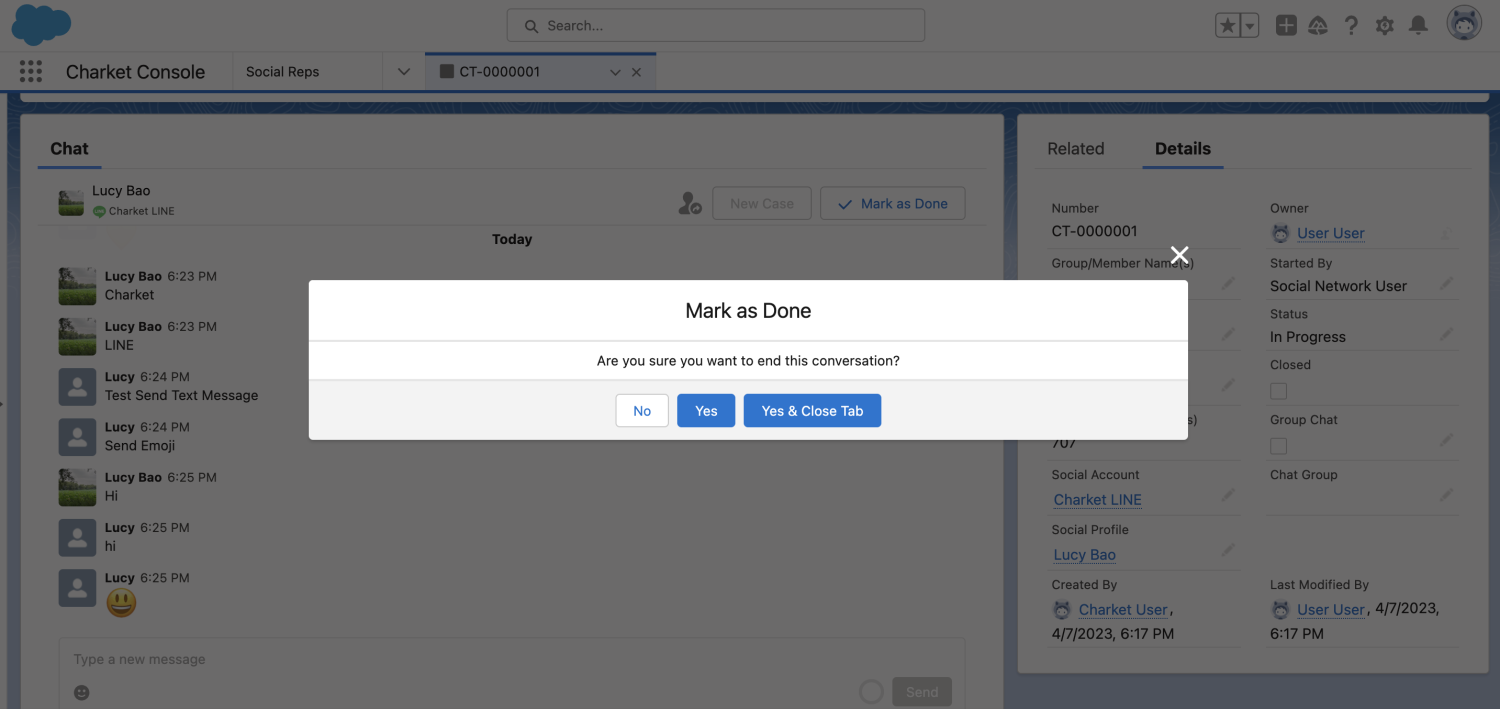Image resolution: width=1500 pixels, height=709 pixels.
Task: Click the Mark as Done chat button
Action: (892, 204)
